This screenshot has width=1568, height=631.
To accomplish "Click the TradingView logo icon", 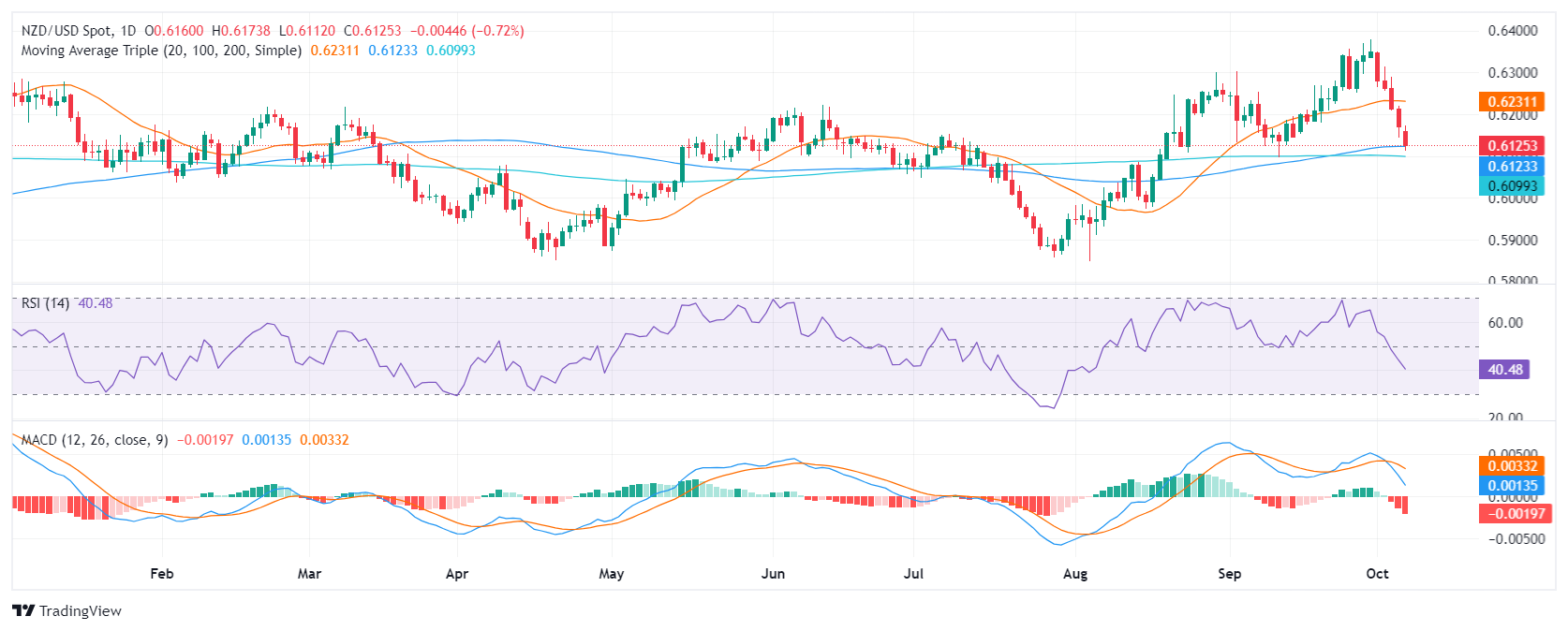I will (x=23, y=610).
